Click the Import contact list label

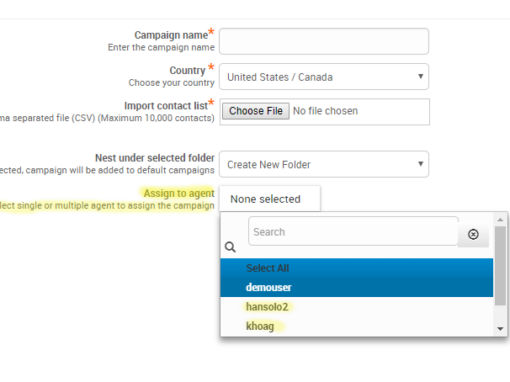click(166, 106)
